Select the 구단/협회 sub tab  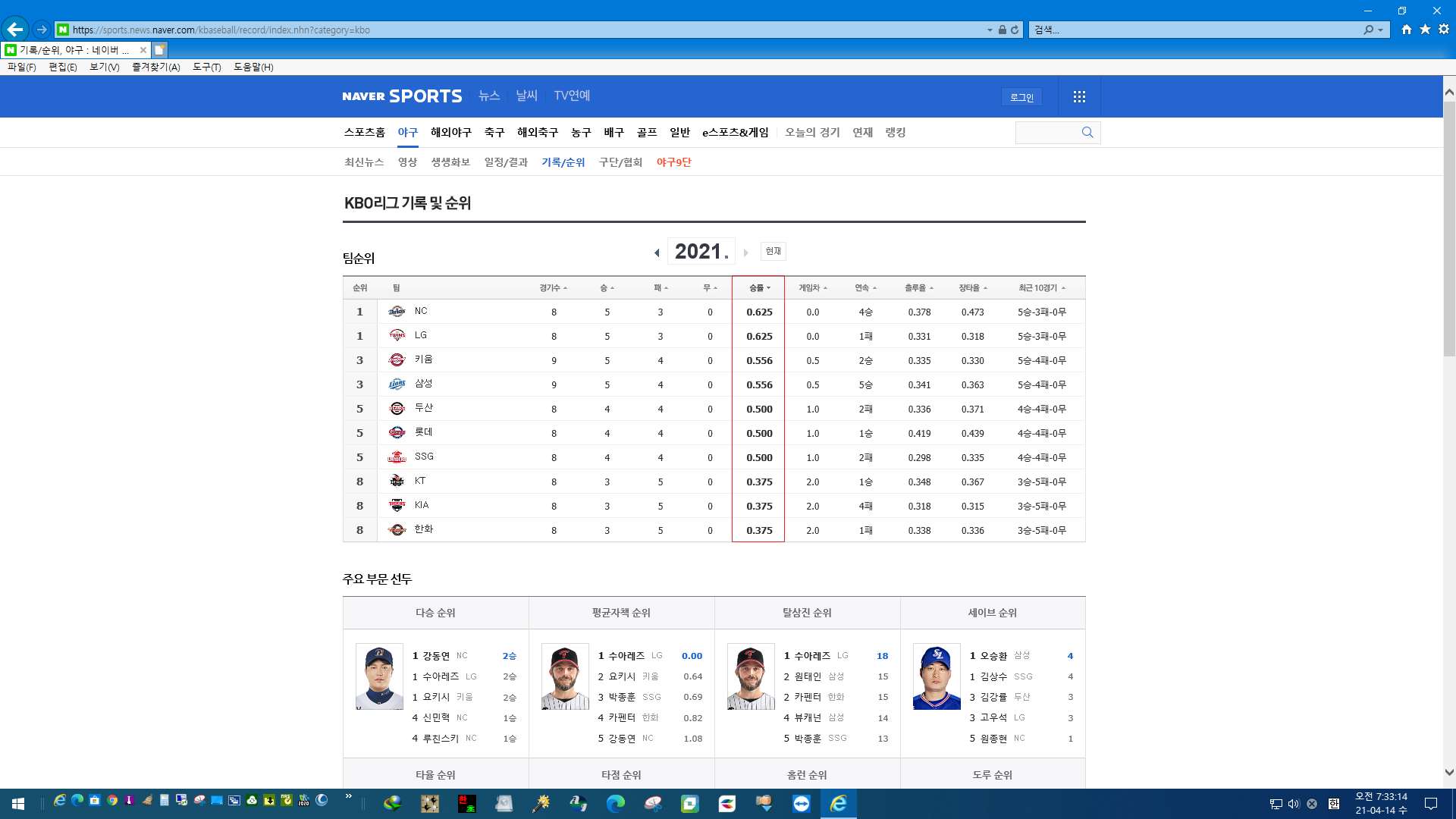click(x=620, y=162)
